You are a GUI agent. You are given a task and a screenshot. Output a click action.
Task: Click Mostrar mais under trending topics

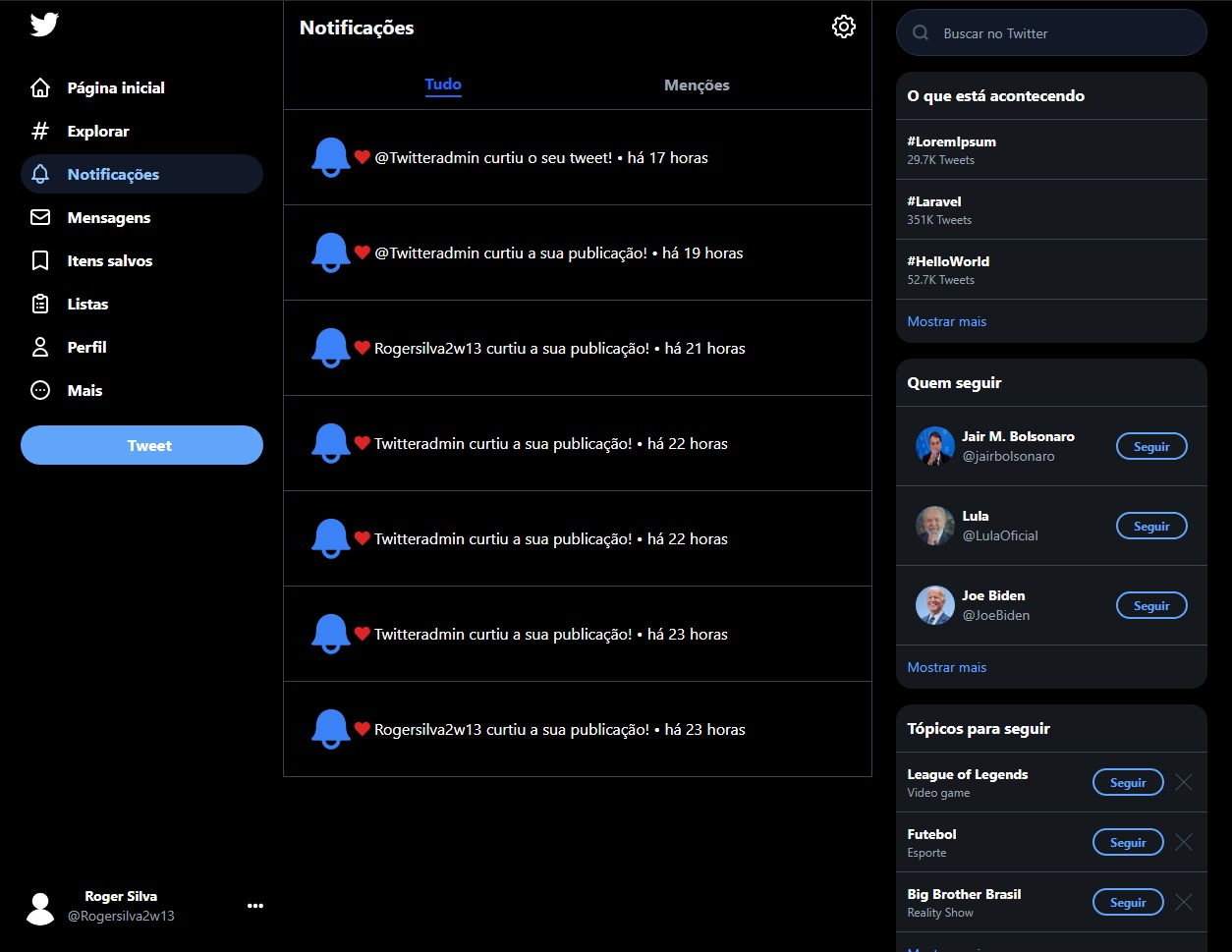(x=945, y=321)
